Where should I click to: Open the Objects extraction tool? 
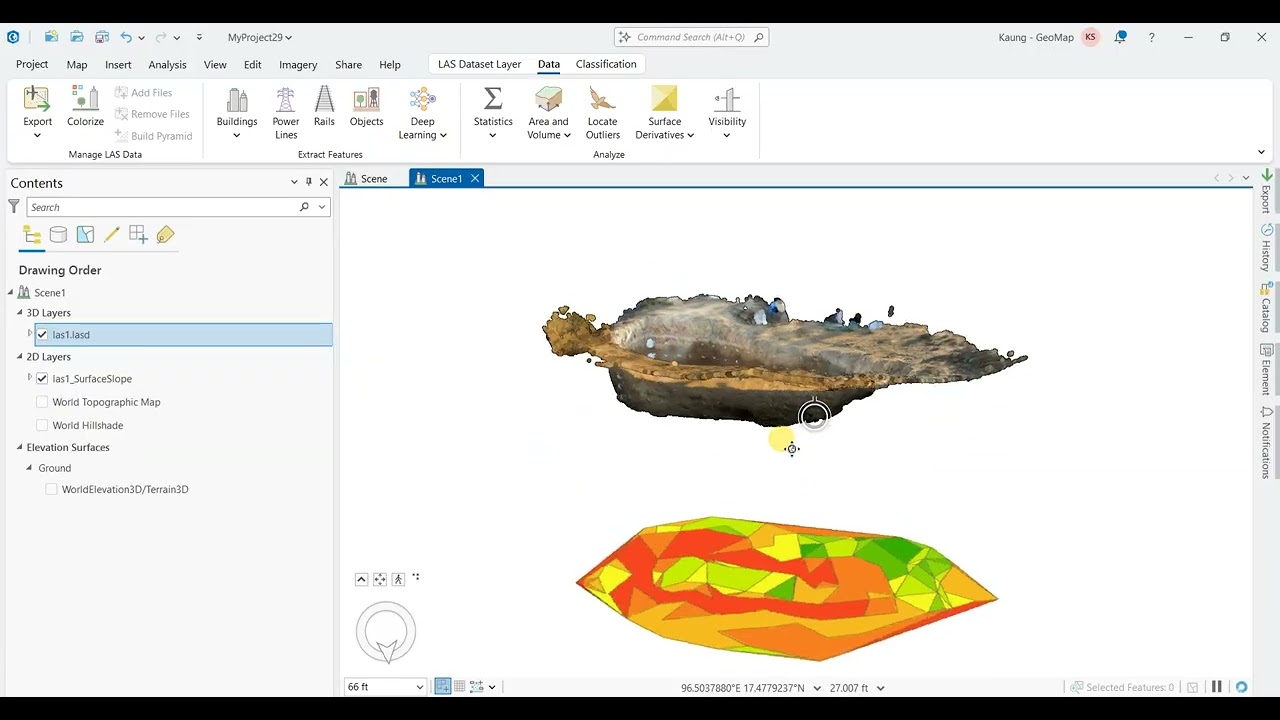tap(366, 106)
